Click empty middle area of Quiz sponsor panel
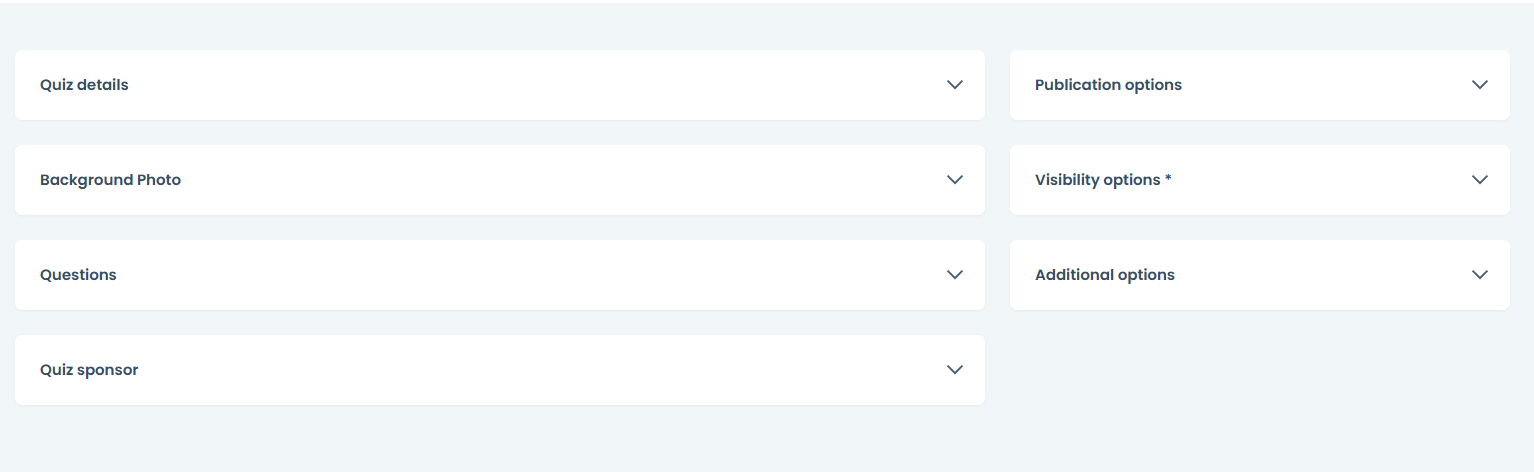1534x472 pixels. click(x=500, y=370)
